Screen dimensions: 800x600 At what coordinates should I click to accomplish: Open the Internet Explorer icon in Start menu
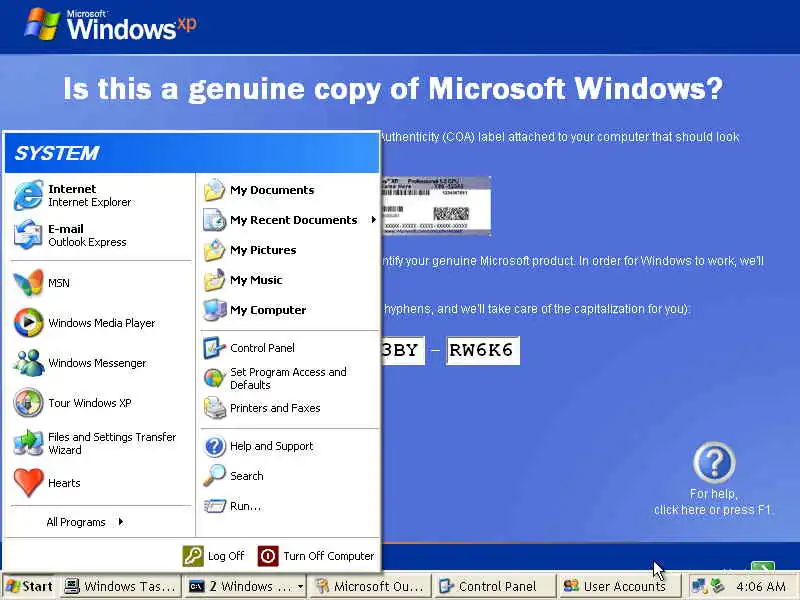coord(28,195)
